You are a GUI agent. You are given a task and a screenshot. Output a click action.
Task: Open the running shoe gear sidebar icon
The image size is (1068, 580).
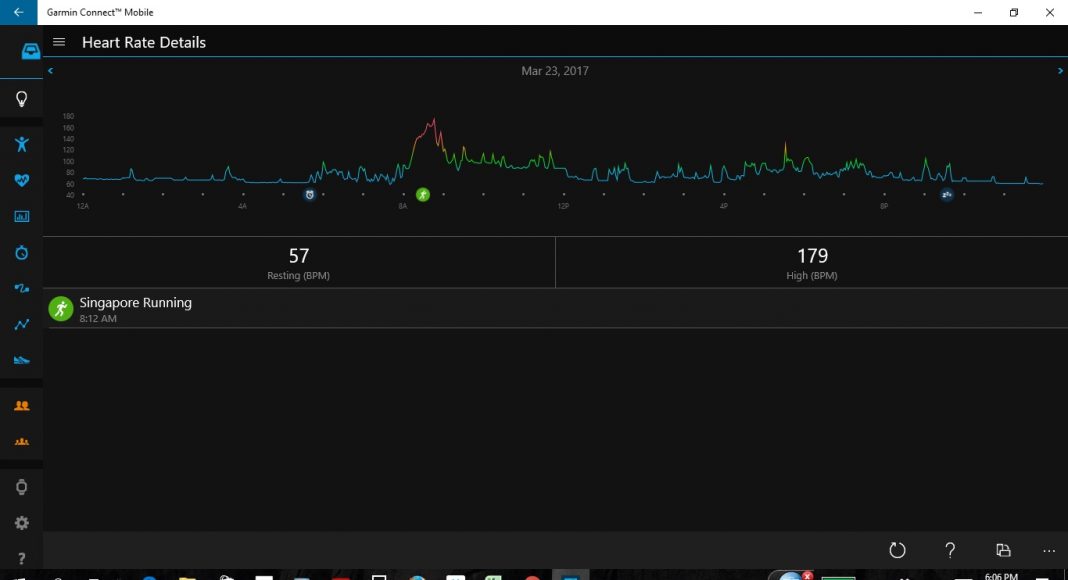(22, 360)
